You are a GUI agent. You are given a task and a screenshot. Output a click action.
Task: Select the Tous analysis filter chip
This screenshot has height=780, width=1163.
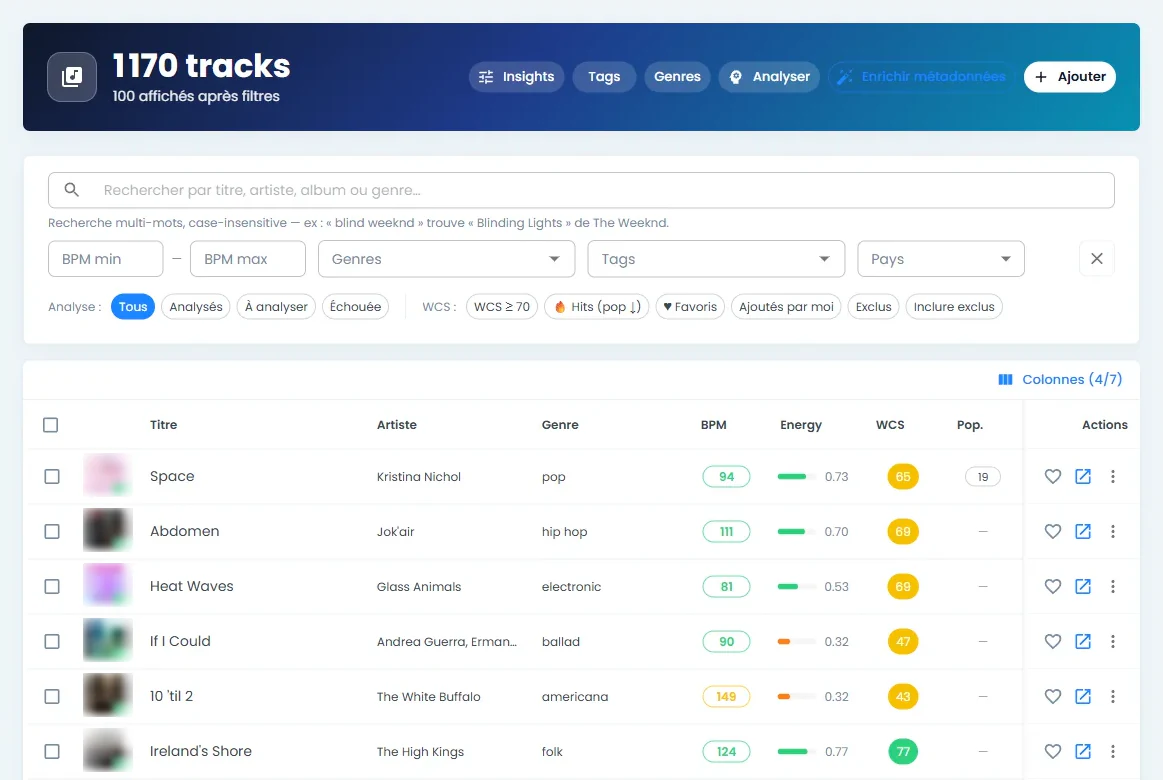click(x=133, y=307)
